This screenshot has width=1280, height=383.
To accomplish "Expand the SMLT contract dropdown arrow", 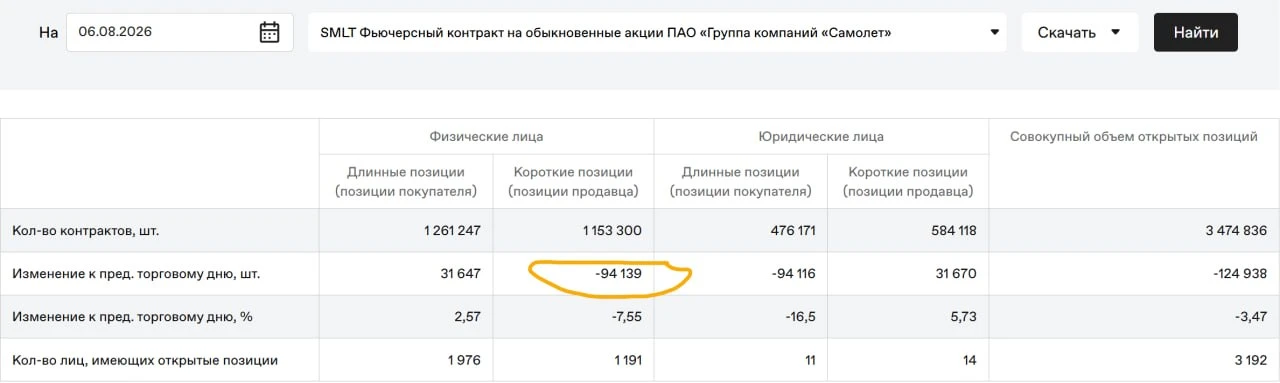I will point(994,32).
